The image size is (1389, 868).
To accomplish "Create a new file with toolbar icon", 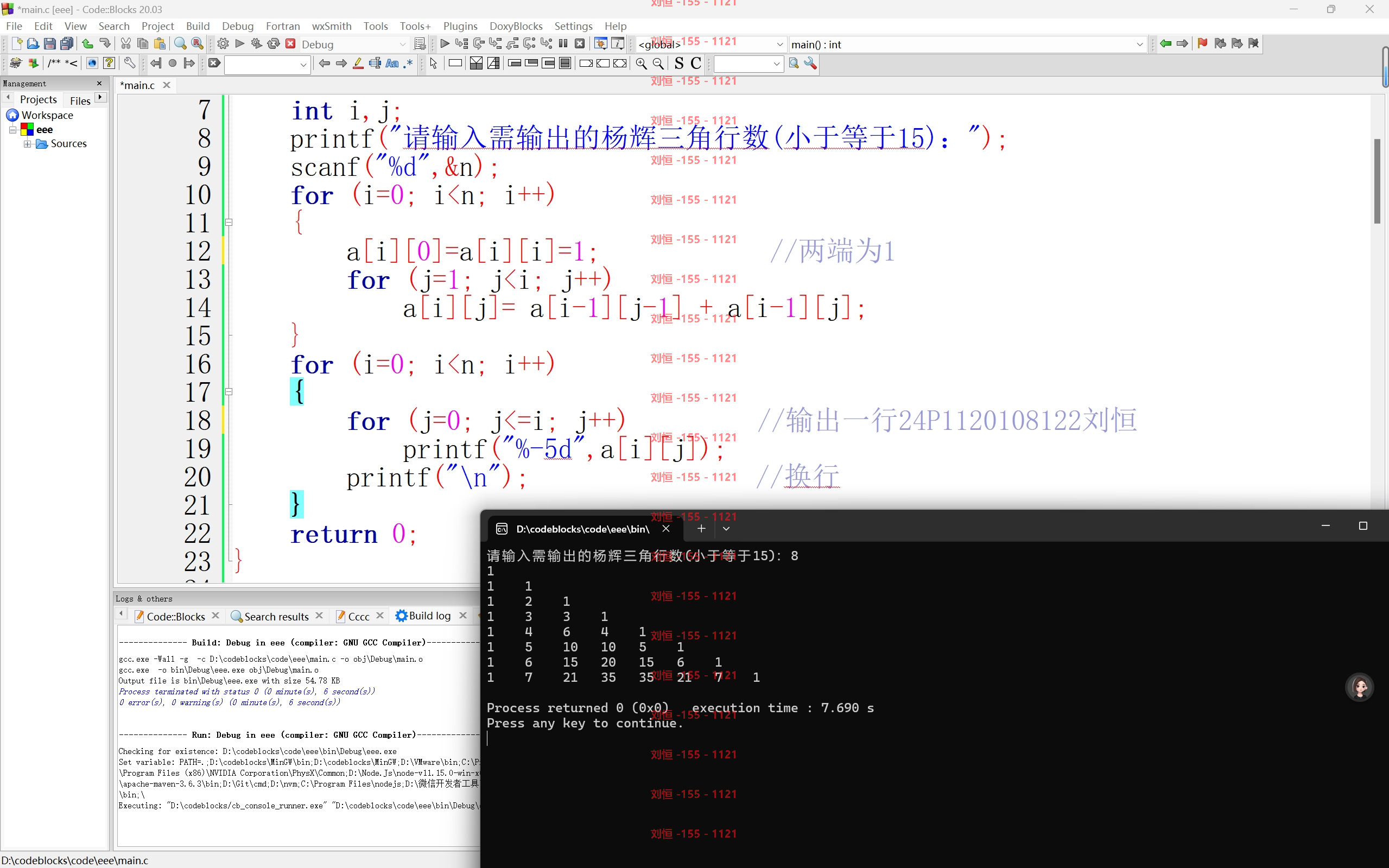I will (17, 43).
